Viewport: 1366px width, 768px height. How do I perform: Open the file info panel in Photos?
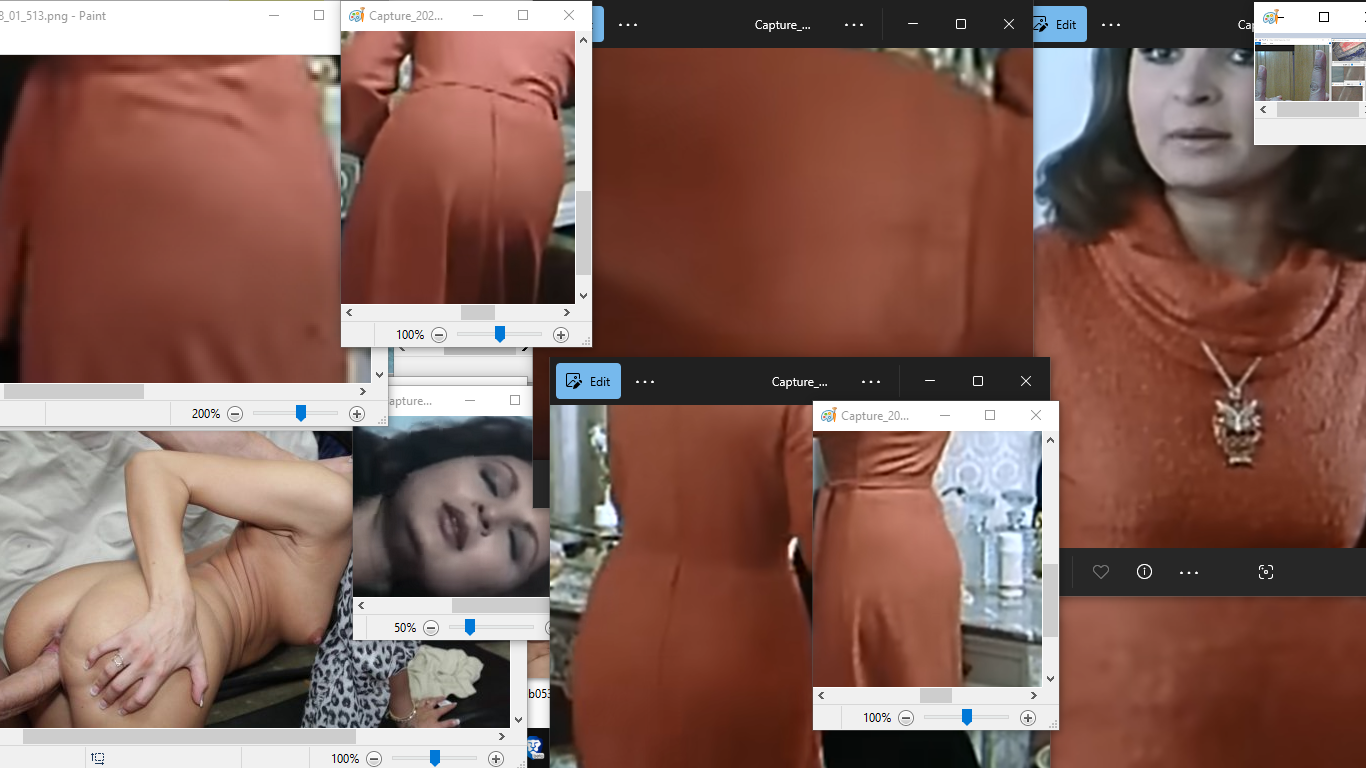1145,572
